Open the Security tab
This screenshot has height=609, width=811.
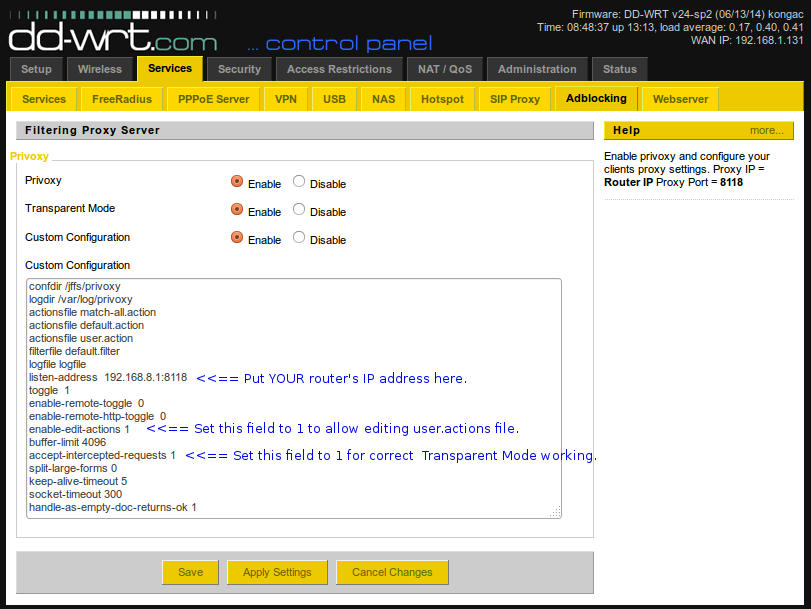point(239,69)
